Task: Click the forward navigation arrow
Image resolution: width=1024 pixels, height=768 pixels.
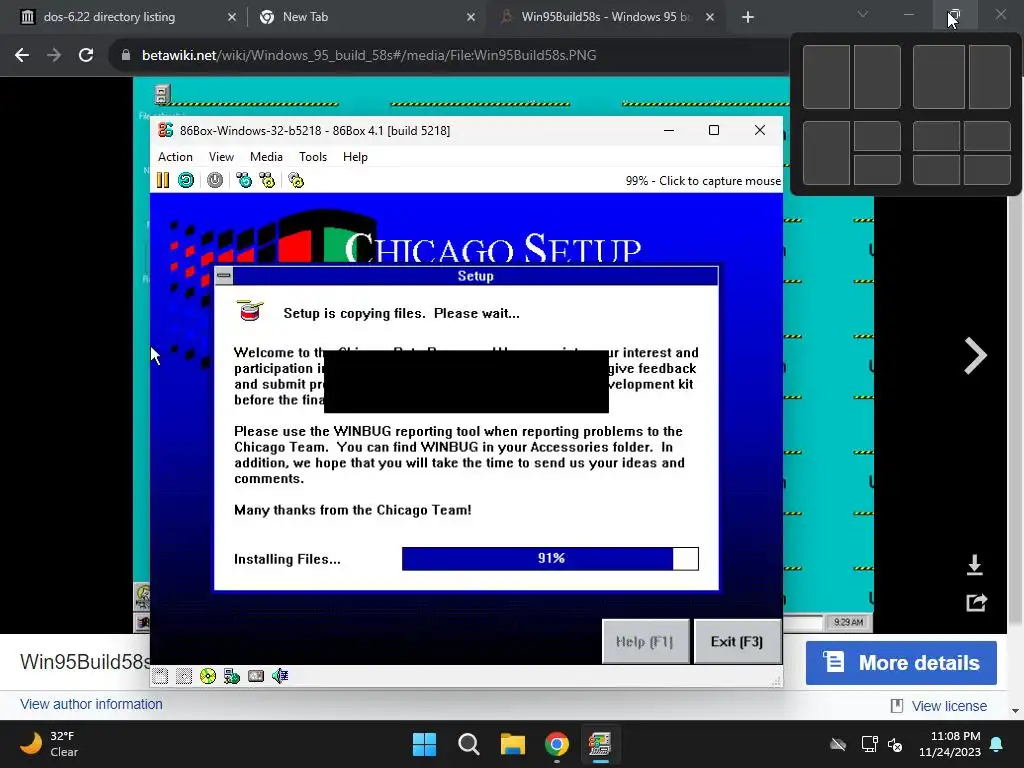Action: point(54,55)
